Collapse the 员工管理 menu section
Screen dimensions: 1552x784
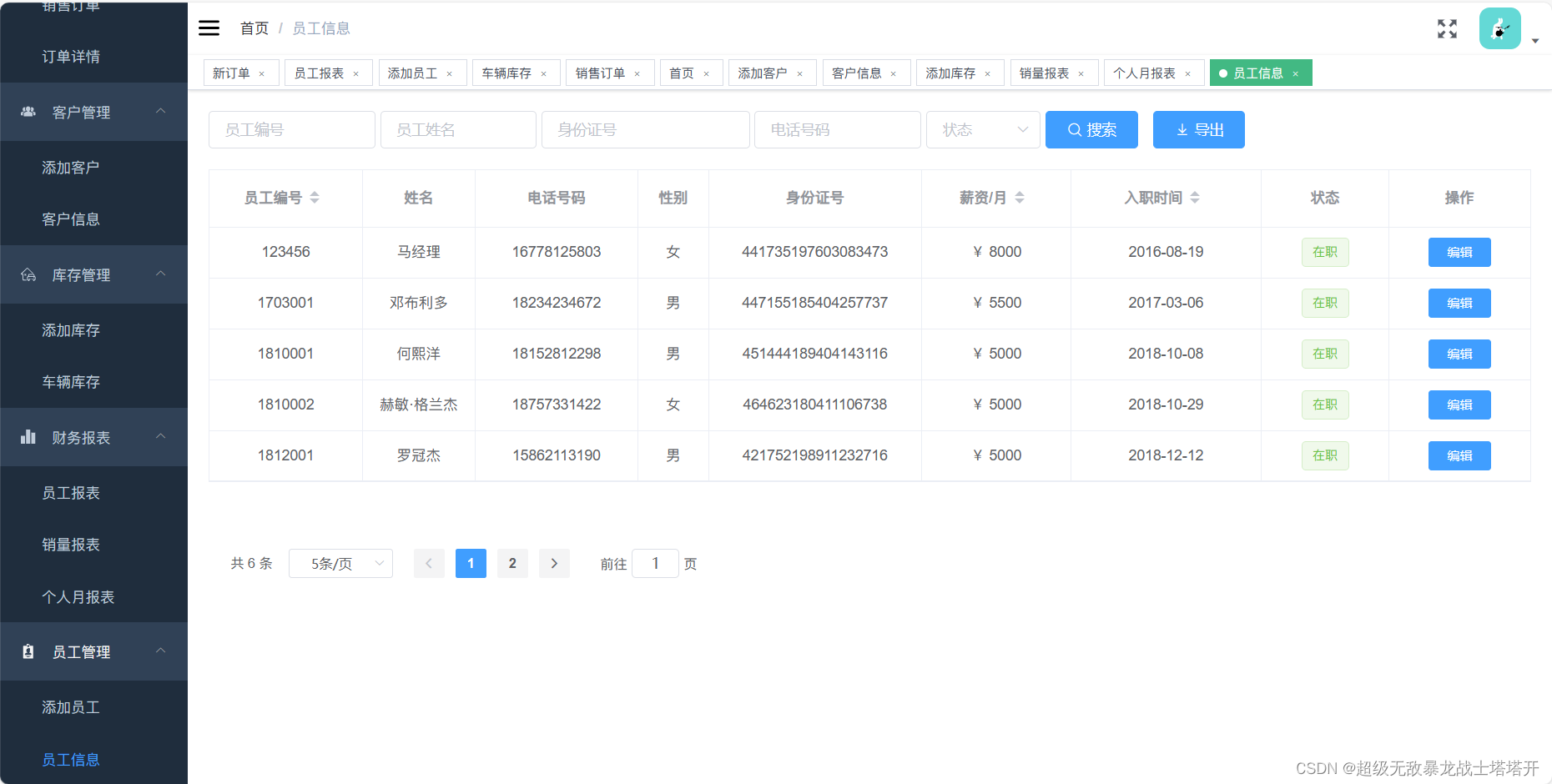(x=161, y=651)
